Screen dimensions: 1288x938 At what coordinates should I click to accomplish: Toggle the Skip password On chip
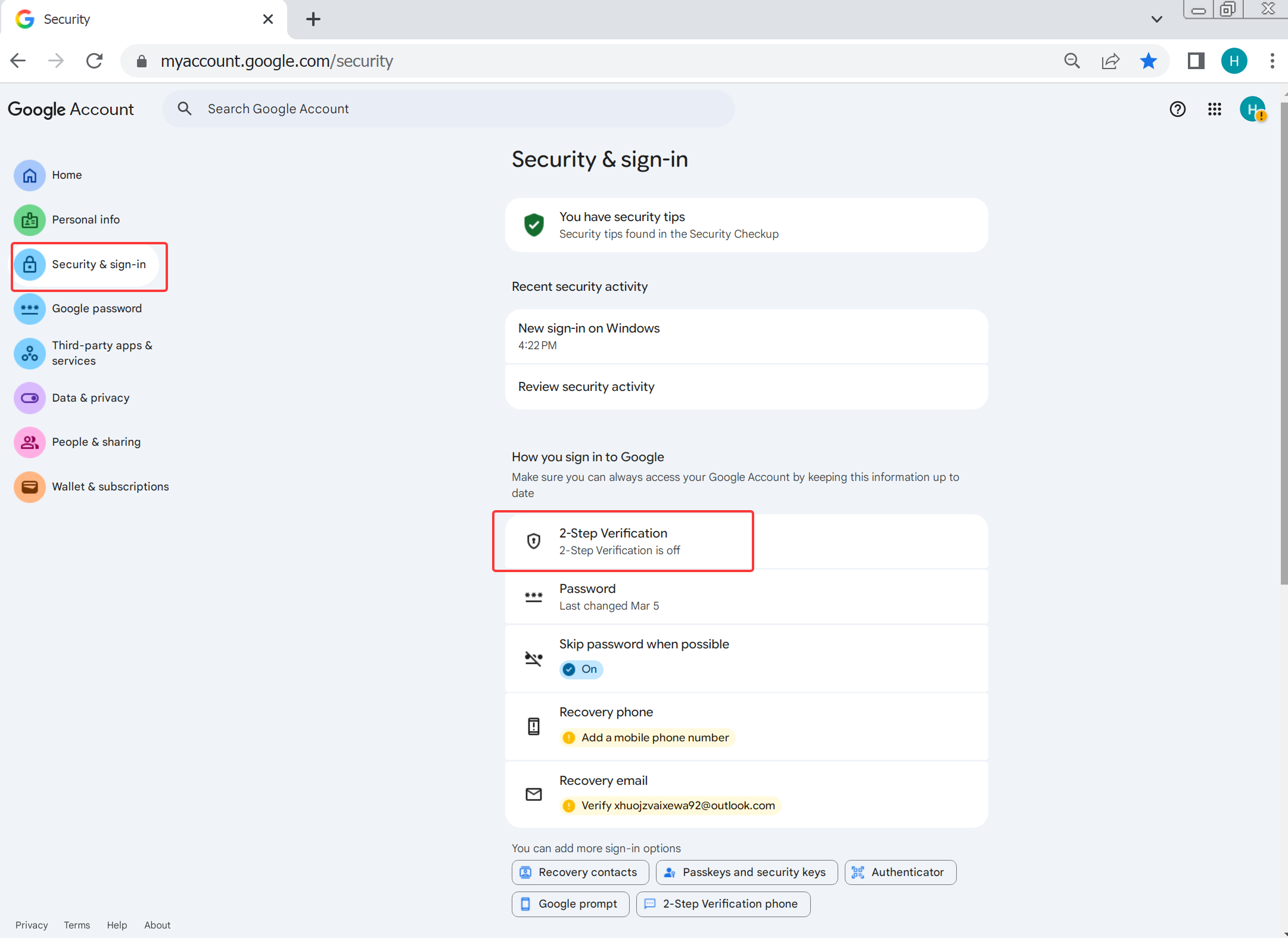(x=581, y=669)
